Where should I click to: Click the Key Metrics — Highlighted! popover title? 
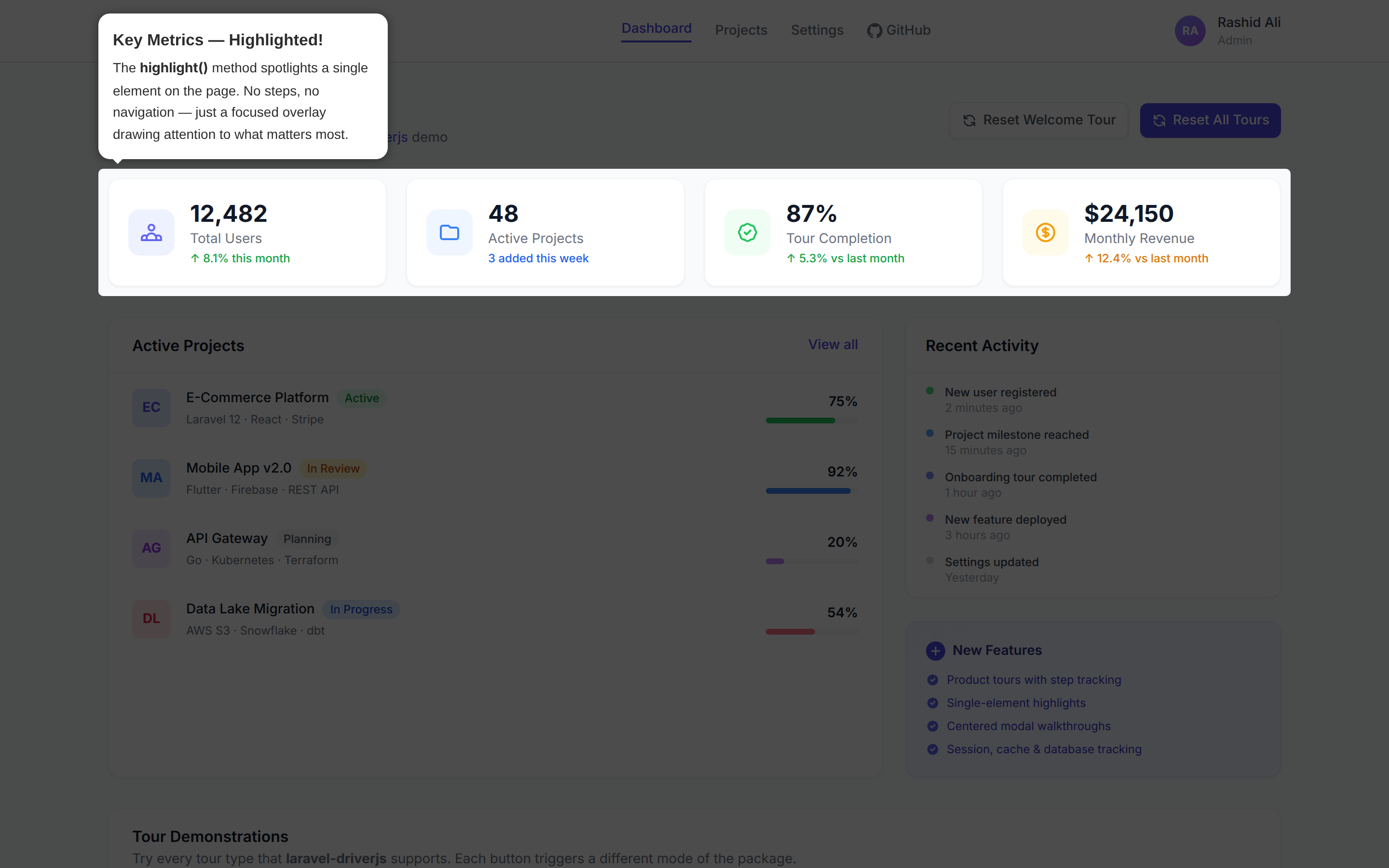(218, 40)
